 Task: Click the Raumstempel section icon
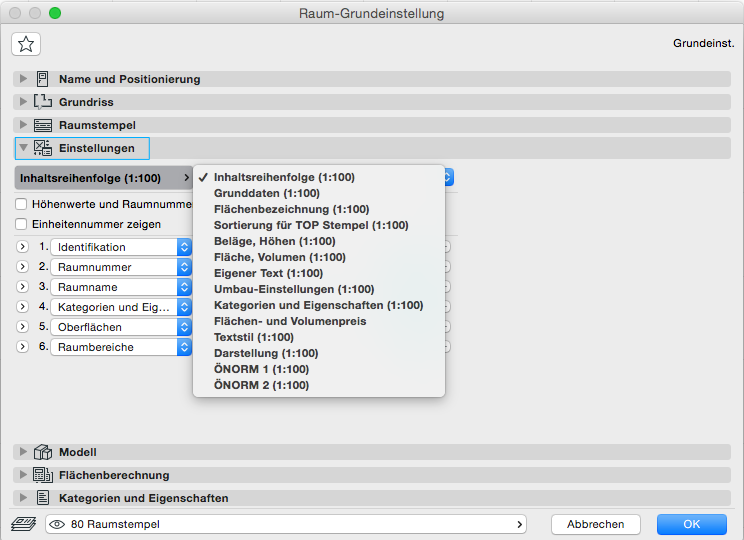pos(42,125)
